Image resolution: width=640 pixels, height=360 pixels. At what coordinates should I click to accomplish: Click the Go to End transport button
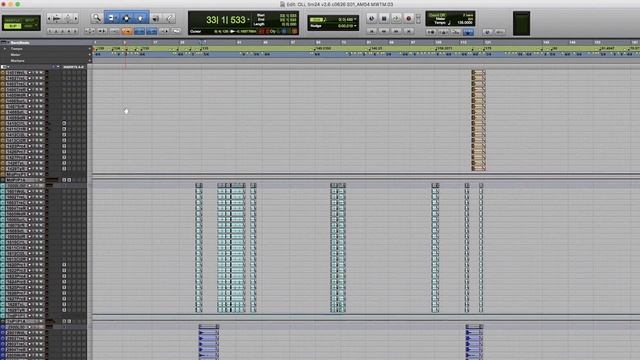point(408,31)
